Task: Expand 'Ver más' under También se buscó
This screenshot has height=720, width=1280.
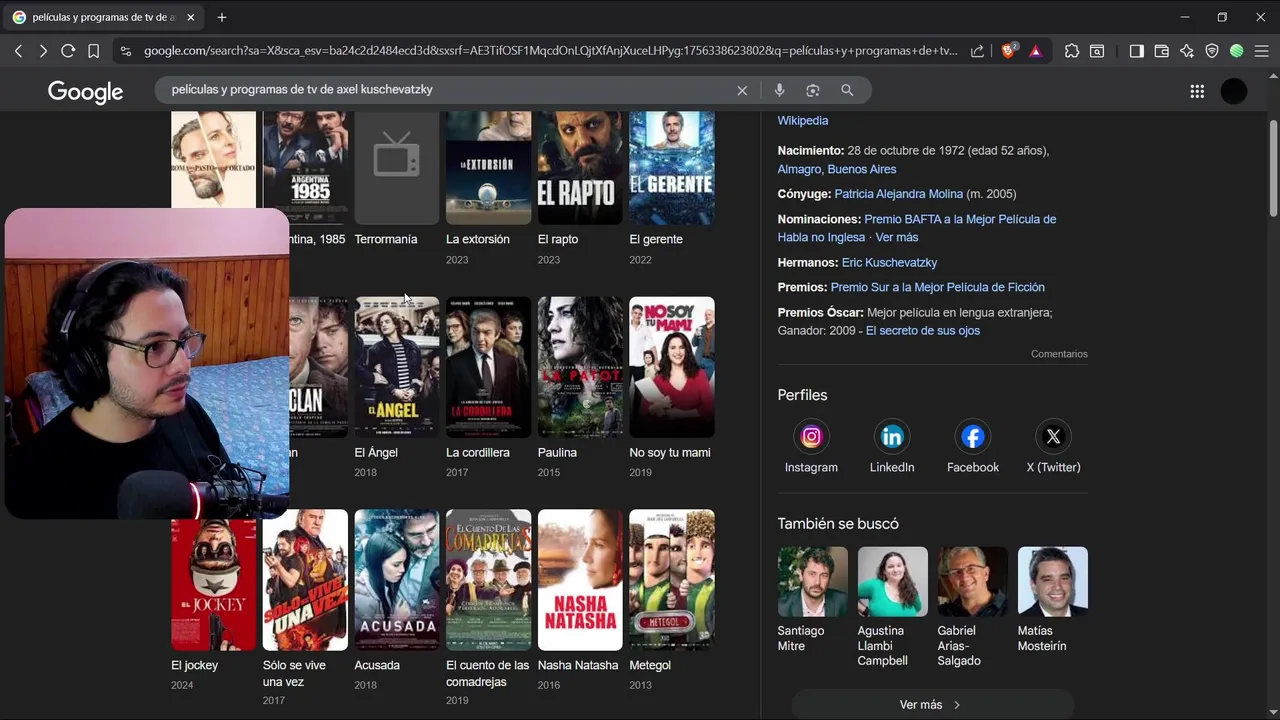Action: point(932,704)
